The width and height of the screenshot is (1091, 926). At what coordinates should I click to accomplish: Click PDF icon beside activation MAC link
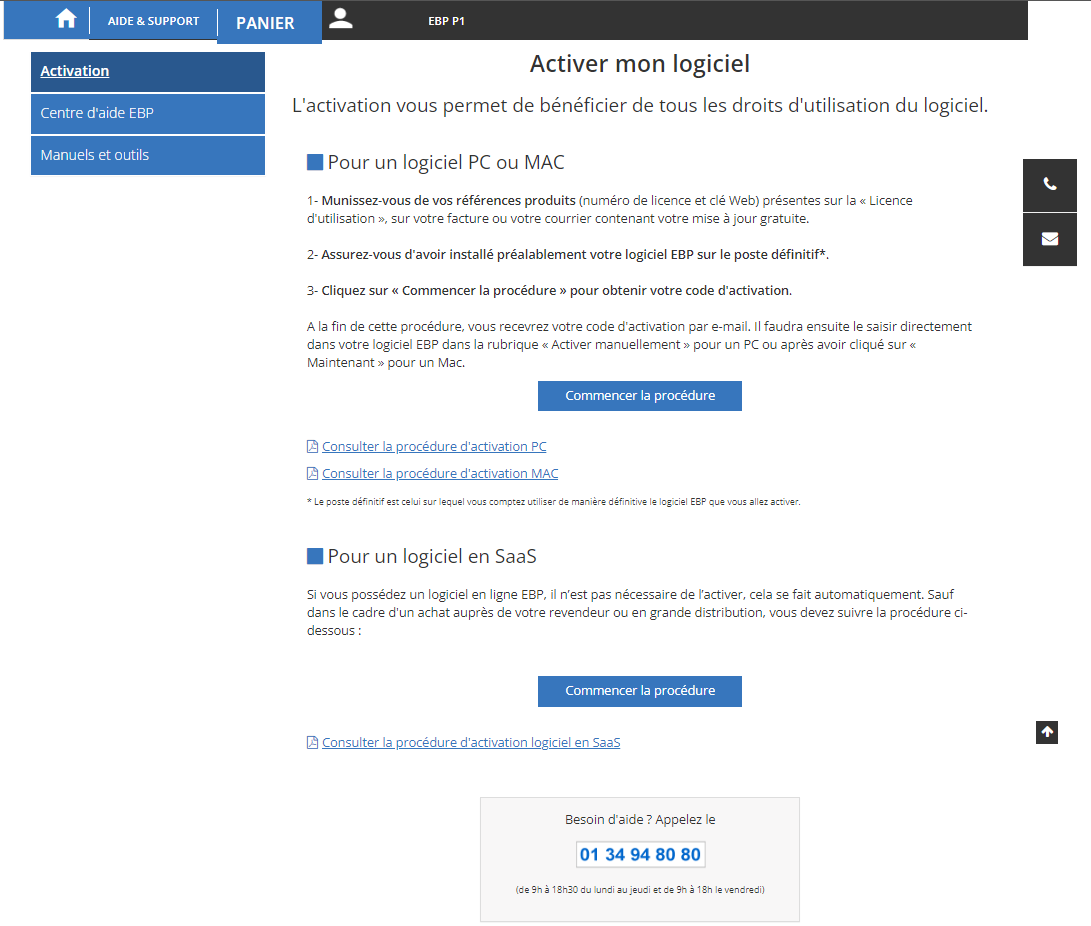312,474
